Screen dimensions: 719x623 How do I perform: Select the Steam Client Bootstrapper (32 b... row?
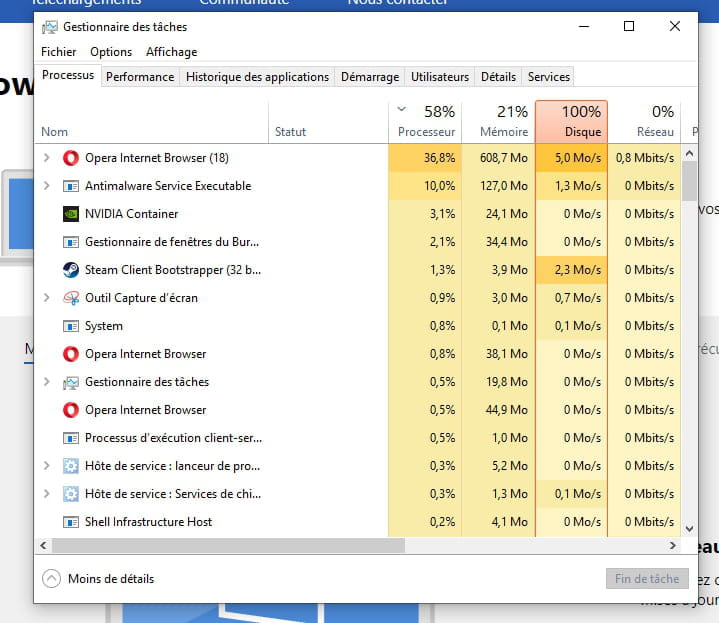click(358, 270)
